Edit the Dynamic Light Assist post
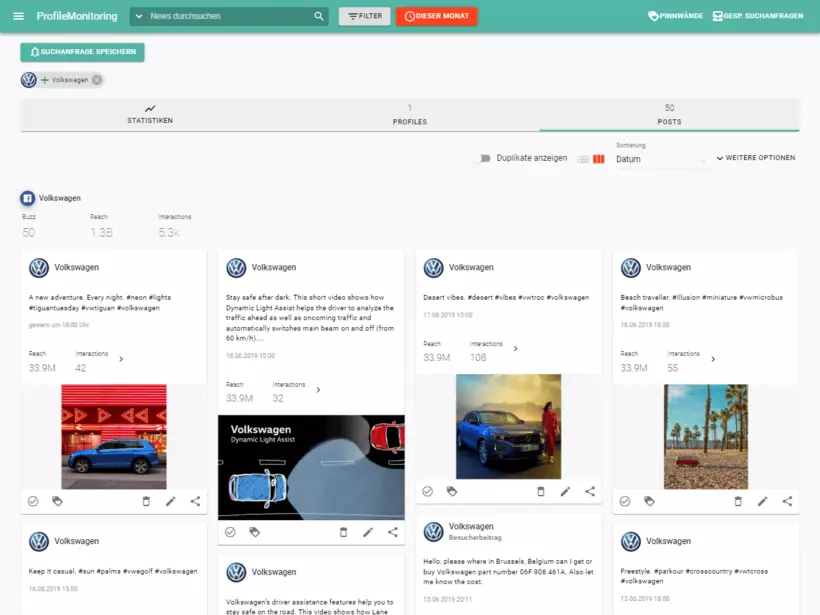 coord(368,532)
